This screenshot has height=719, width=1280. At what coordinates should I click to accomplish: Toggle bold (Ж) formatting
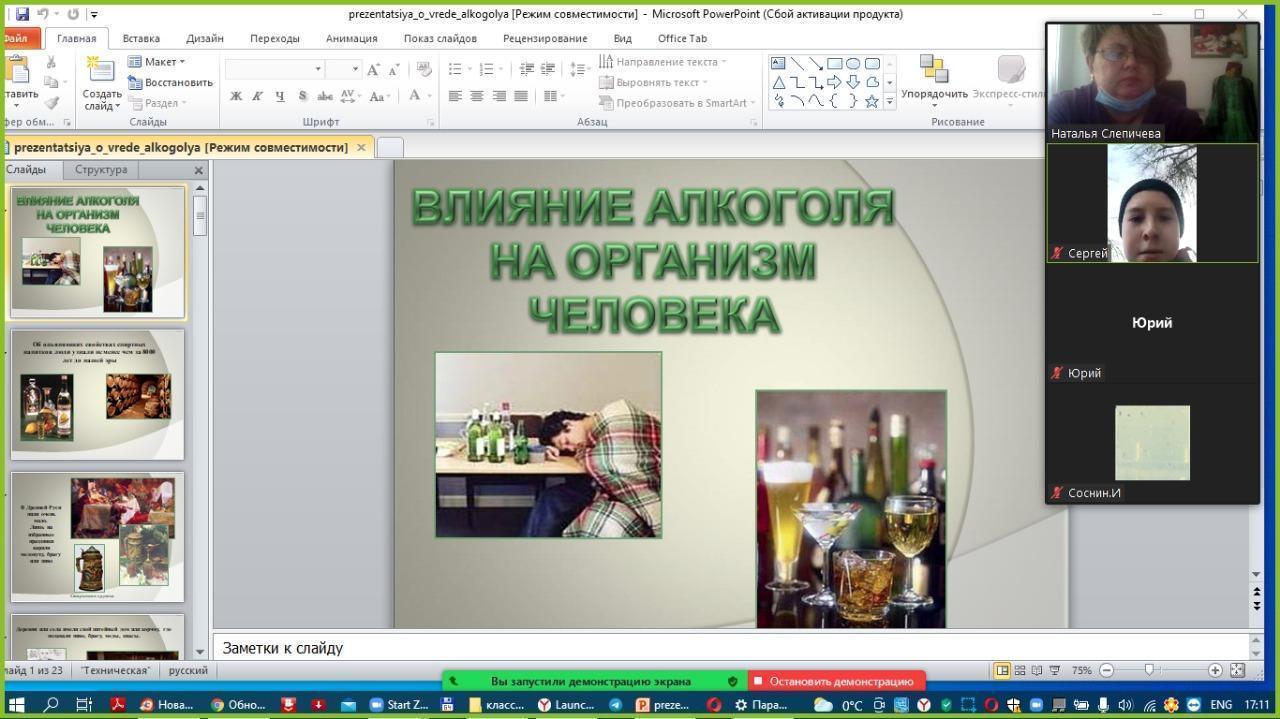click(x=236, y=96)
